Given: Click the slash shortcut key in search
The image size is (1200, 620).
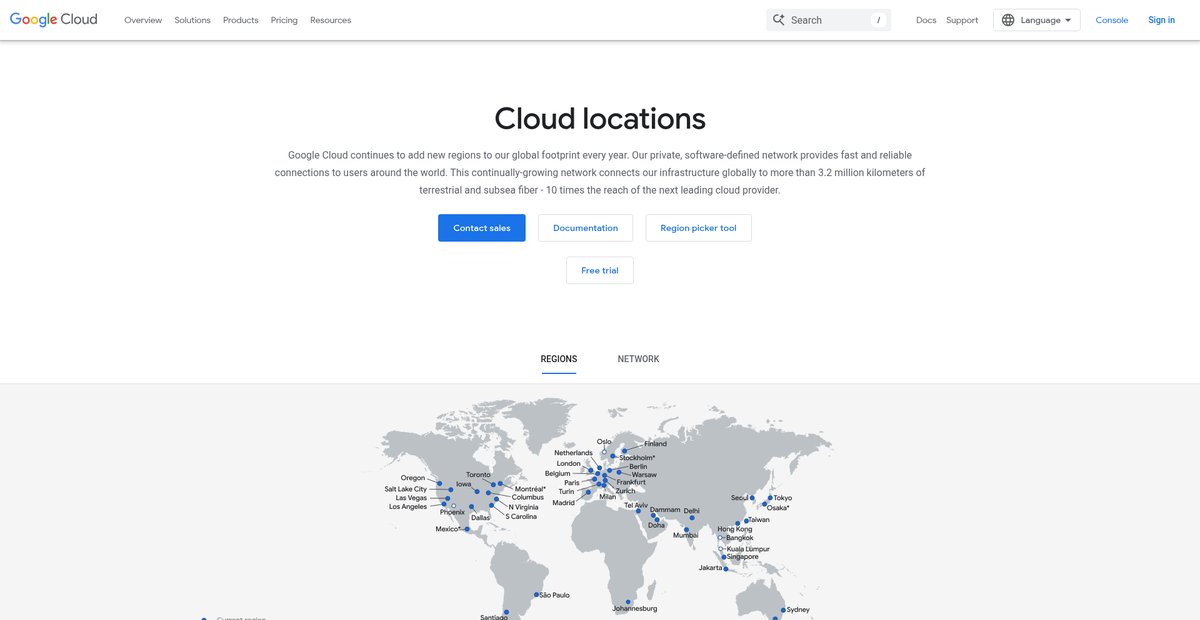Looking at the screenshot, I should [x=879, y=20].
